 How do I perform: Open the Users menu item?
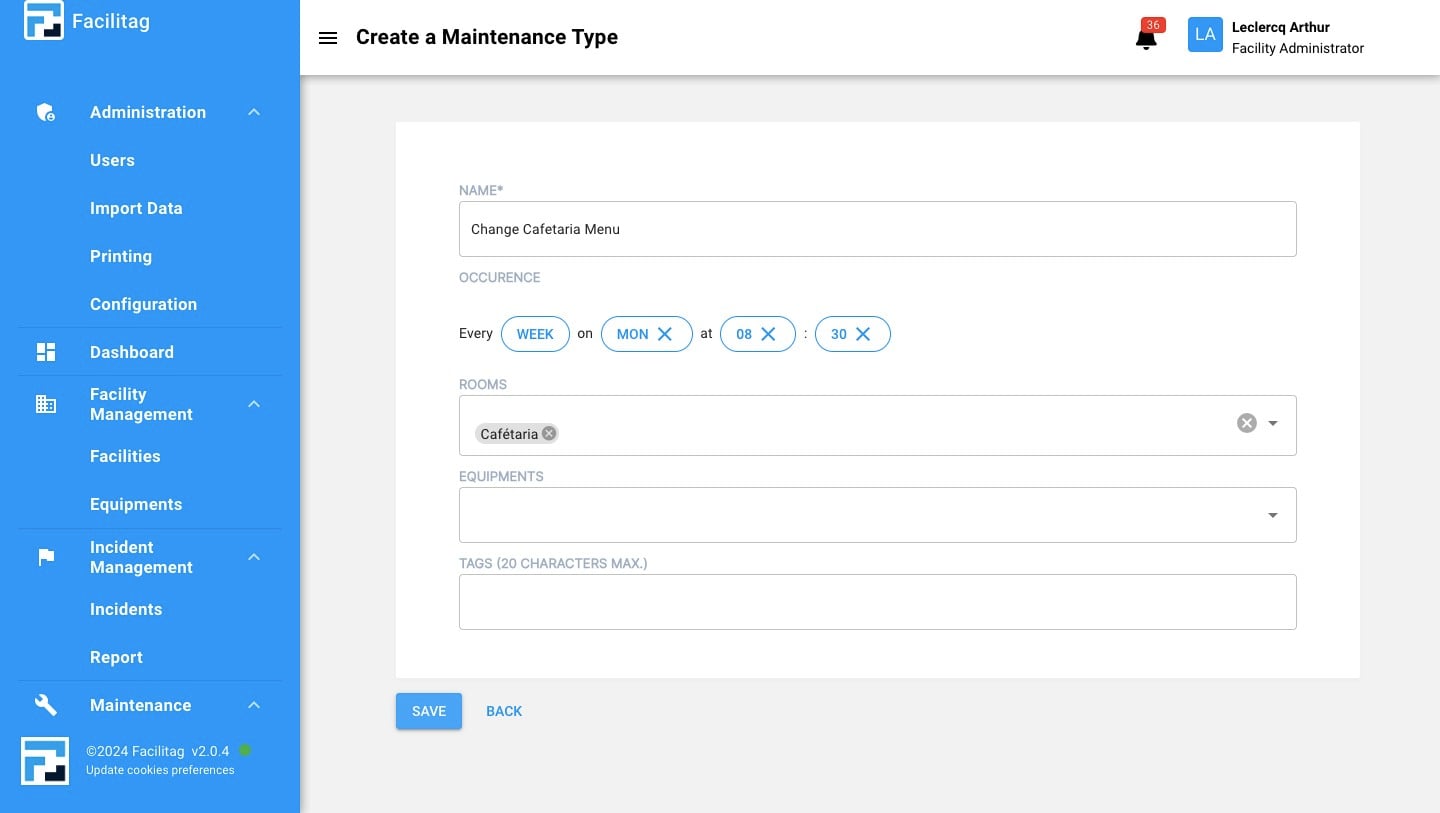(112, 160)
